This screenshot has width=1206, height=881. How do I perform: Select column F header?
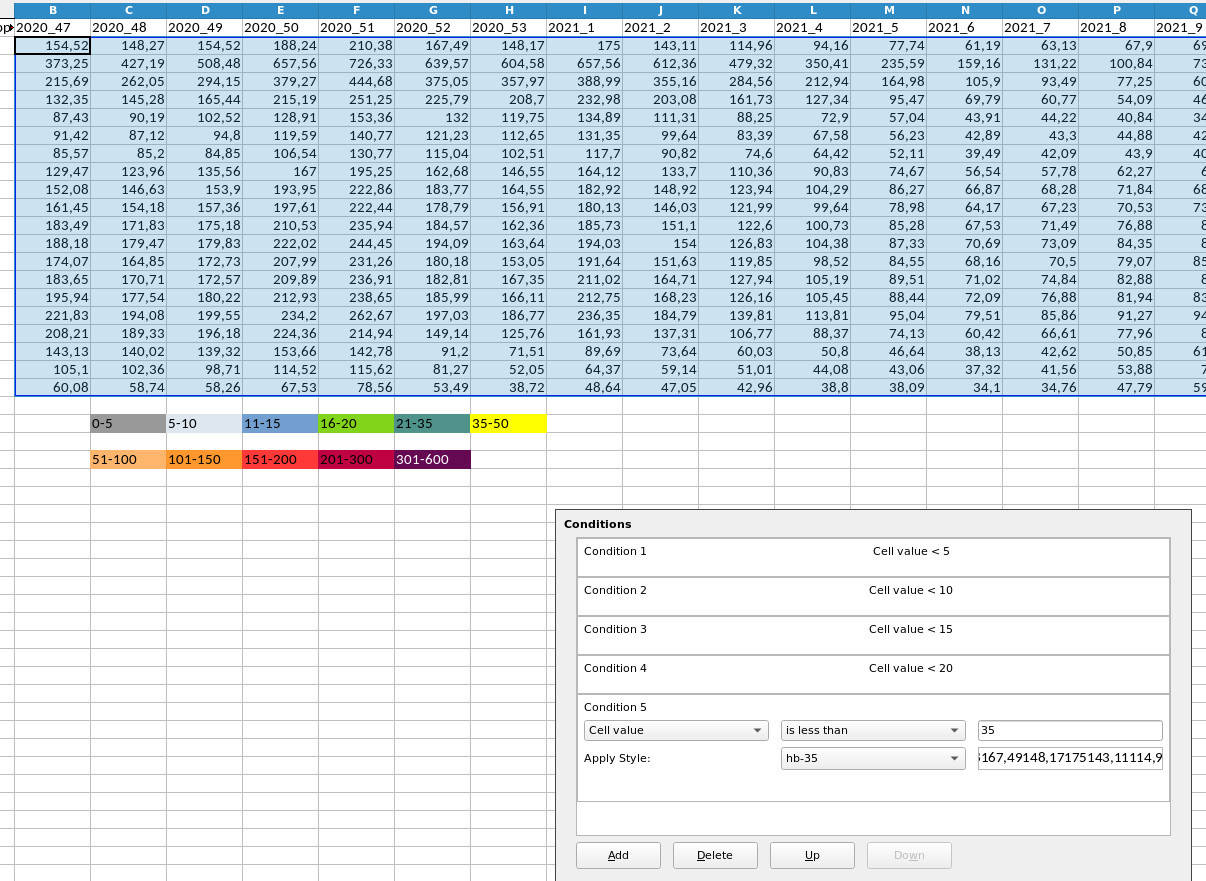coord(356,10)
